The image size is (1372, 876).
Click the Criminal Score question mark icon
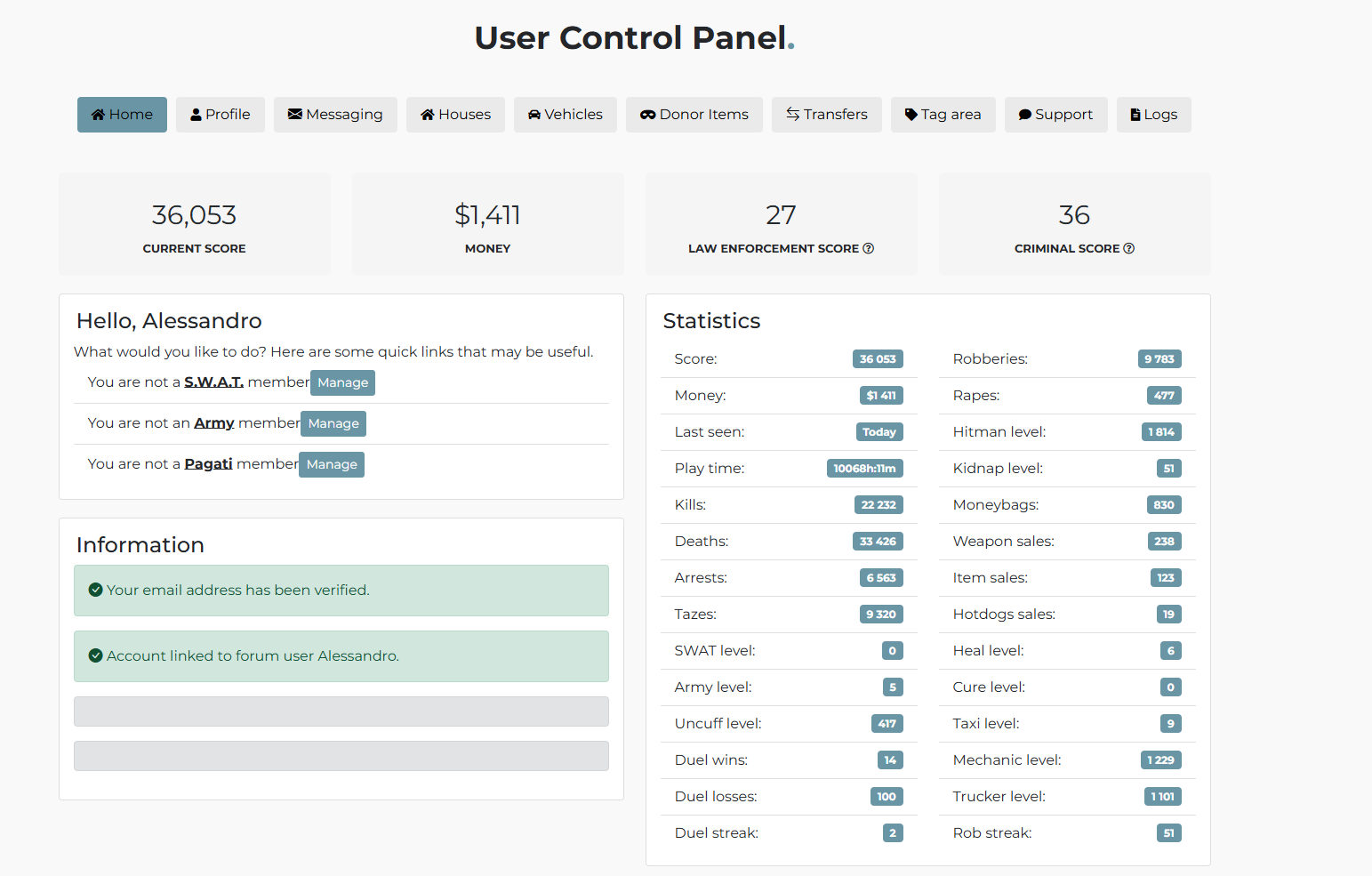[x=1129, y=249]
